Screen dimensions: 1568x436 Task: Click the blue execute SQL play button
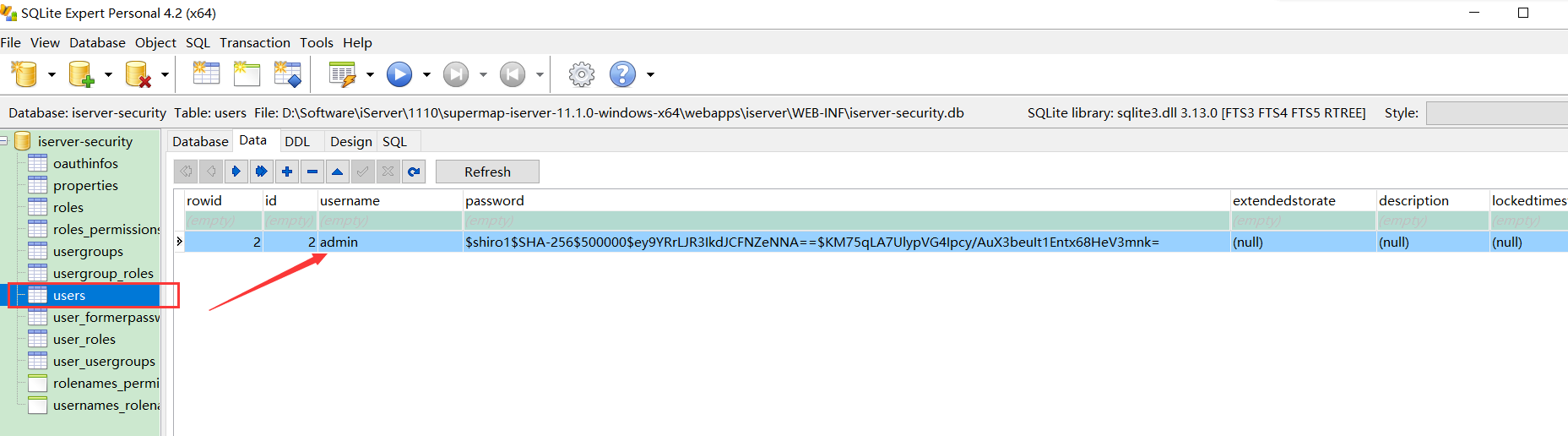[399, 74]
